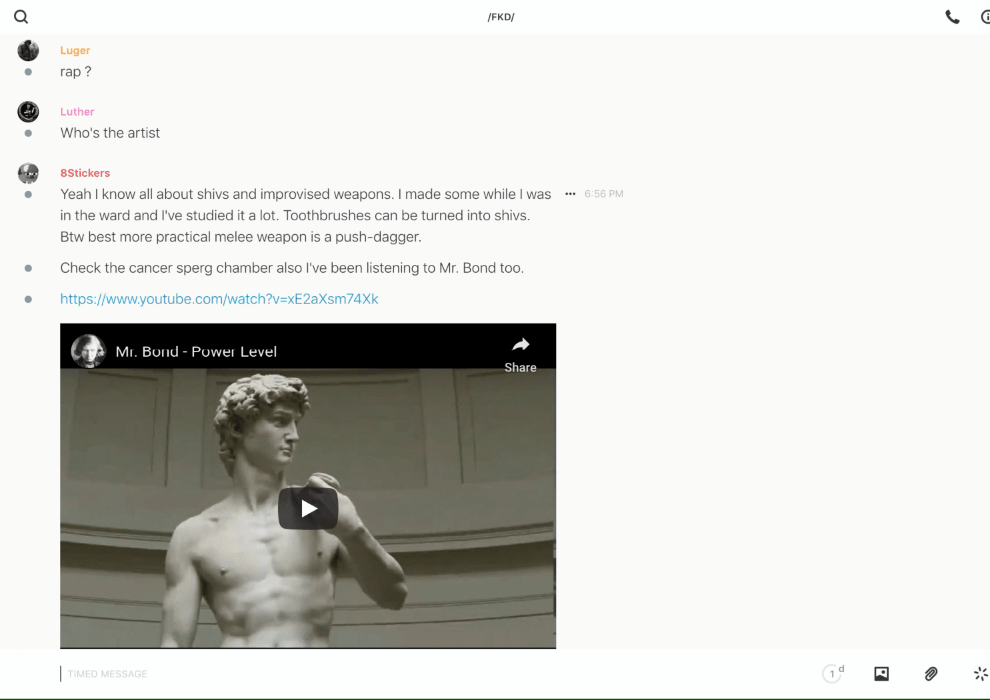Click 8Stickers' profile avatar
The width and height of the screenshot is (990, 700).
28,173
